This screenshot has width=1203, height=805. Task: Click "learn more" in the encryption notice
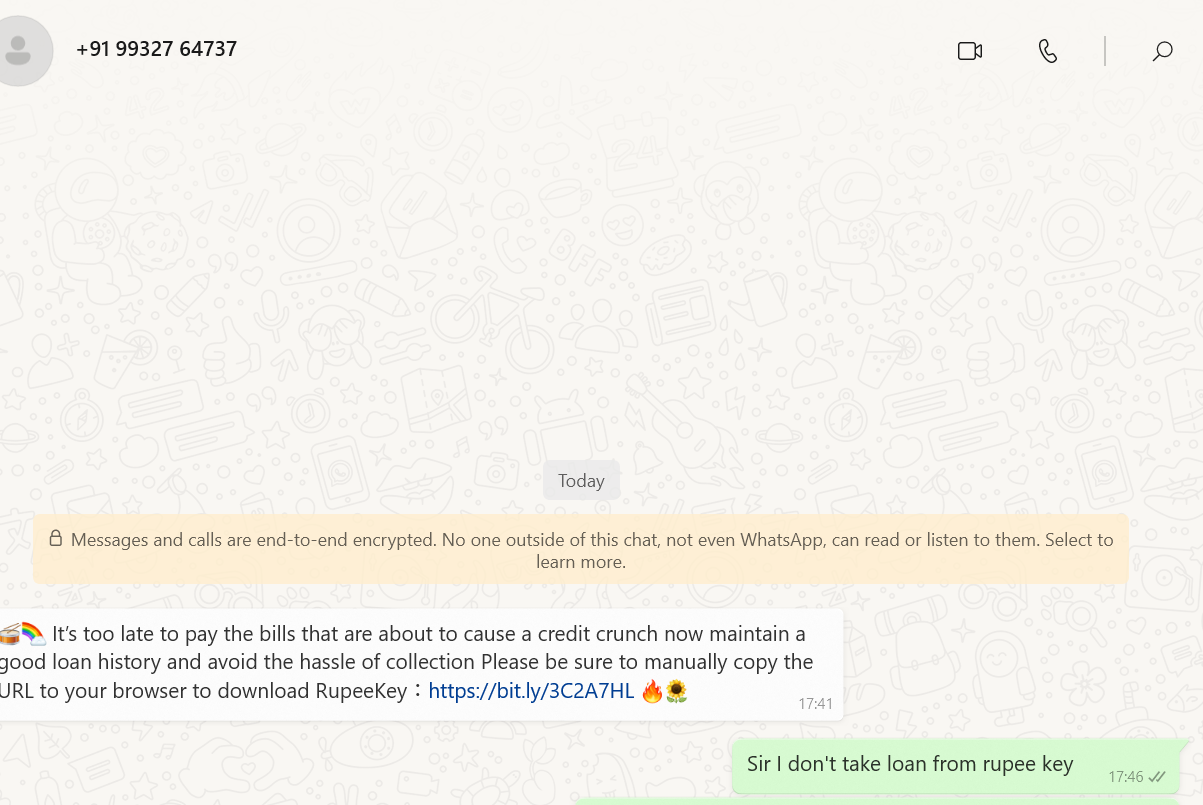click(x=581, y=562)
